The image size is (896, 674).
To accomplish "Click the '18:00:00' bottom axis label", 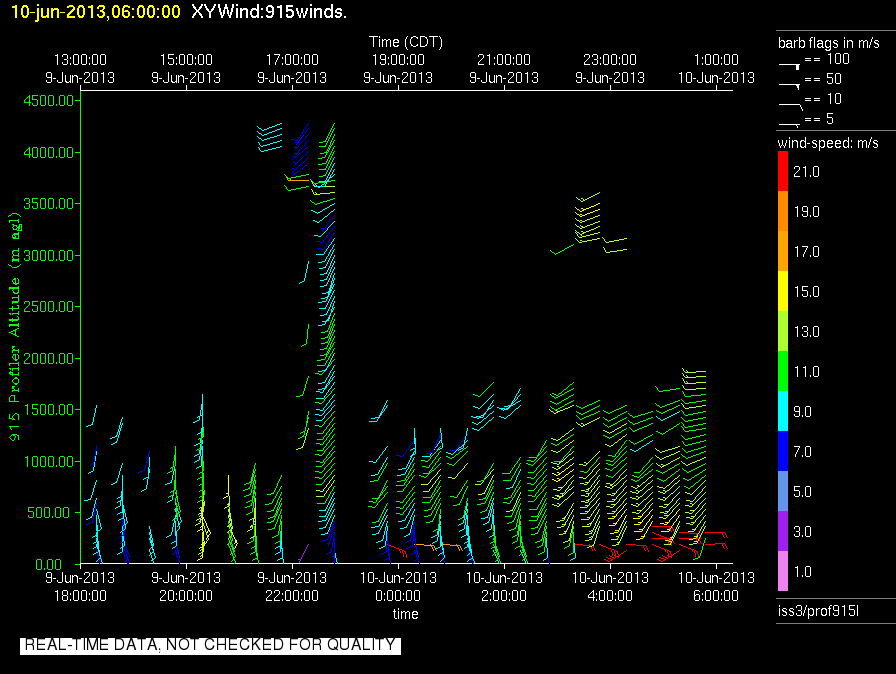I will (x=80, y=596).
